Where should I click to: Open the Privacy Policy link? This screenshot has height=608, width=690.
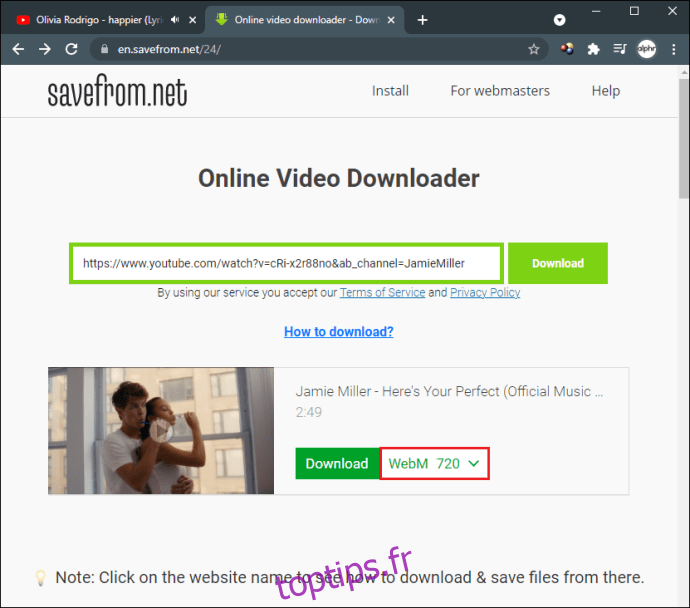pos(485,292)
